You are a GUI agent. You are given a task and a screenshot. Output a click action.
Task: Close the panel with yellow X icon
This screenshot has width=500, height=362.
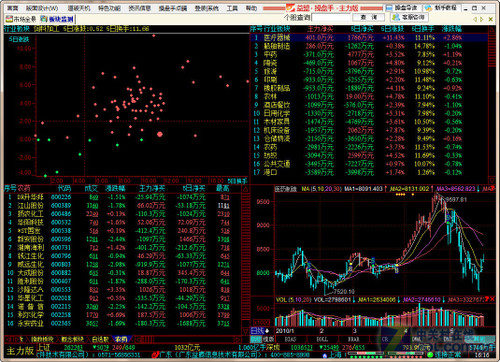tap(491, 19)
